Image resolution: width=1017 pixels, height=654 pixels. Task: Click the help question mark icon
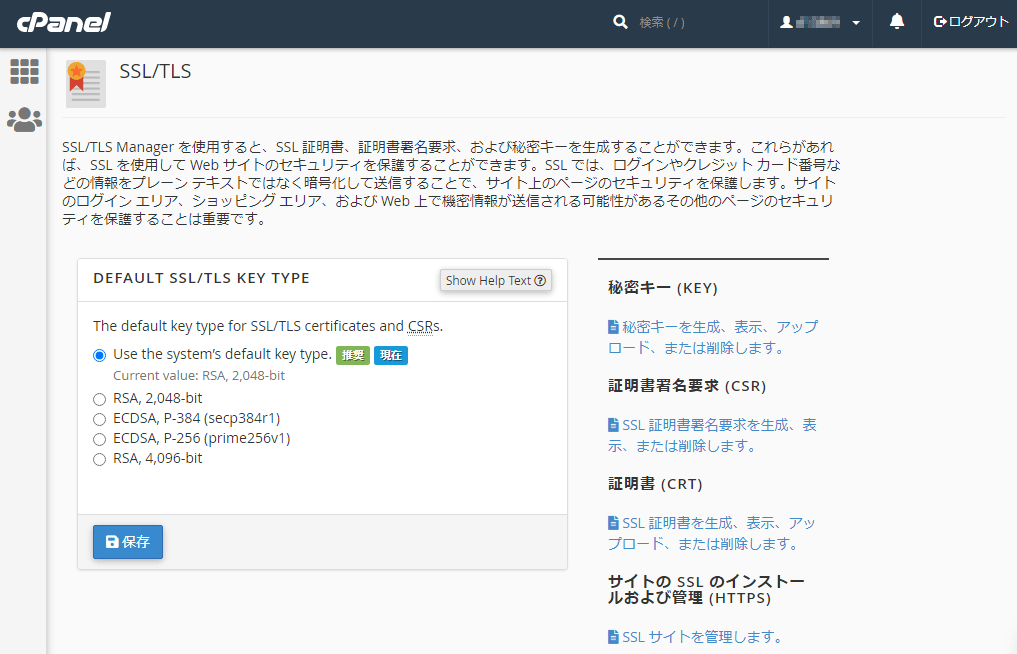tap(540, 280)
